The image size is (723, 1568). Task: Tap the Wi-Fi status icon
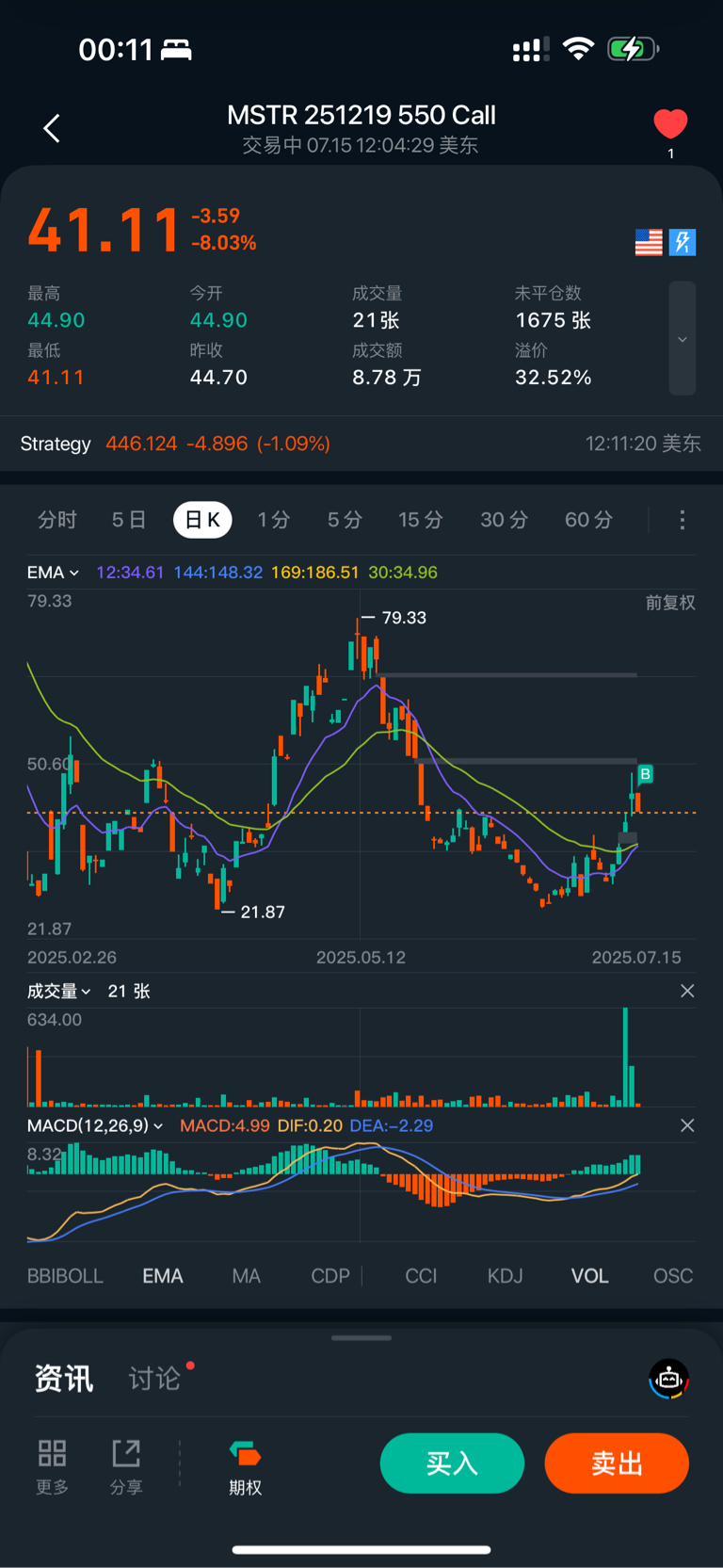[x=578, y=48]
